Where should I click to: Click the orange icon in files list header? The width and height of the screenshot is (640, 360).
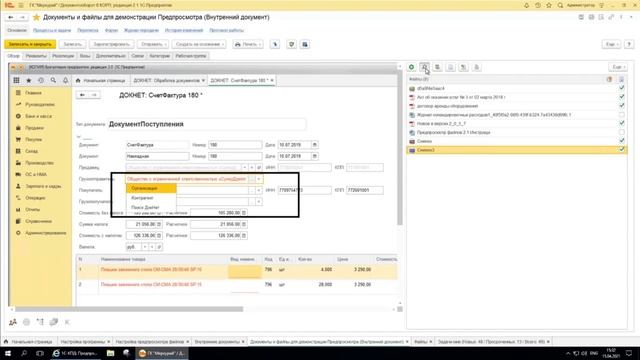609,79
